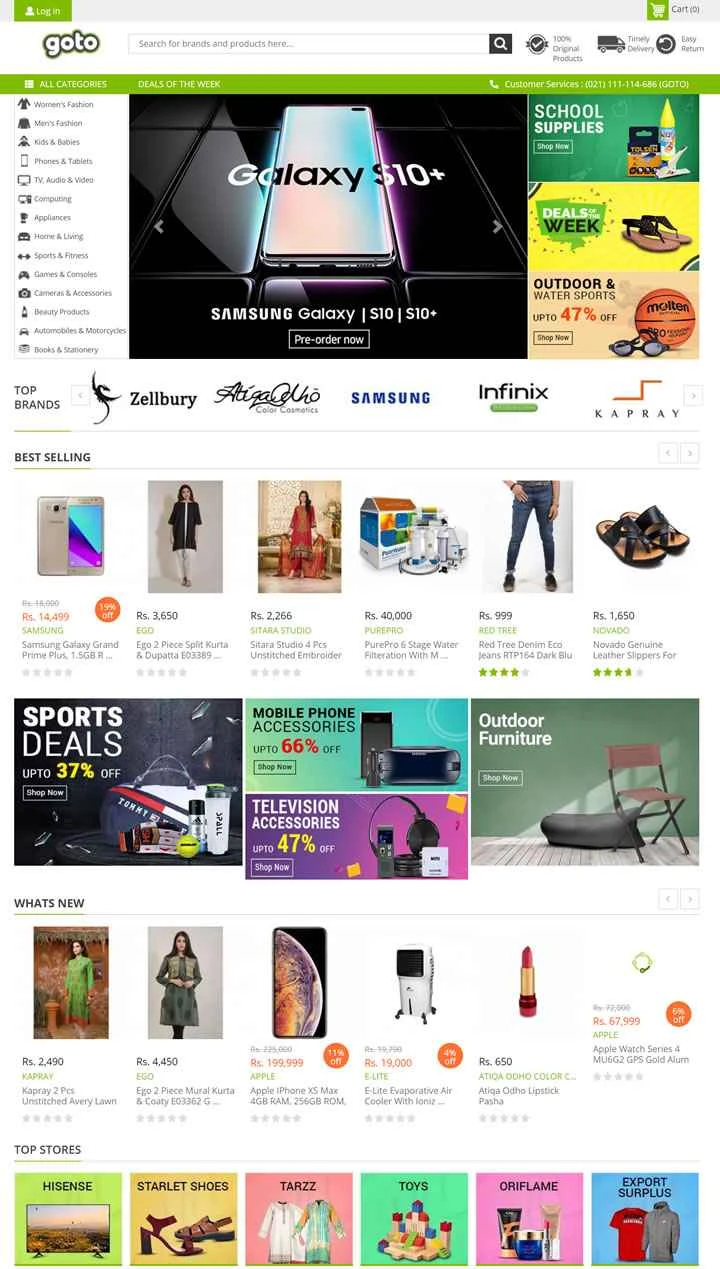Click the Pre-order now button
Image resolution: width=720 pixels, height=1269 pixels.
pyautogui.click(x=329, y=339)
